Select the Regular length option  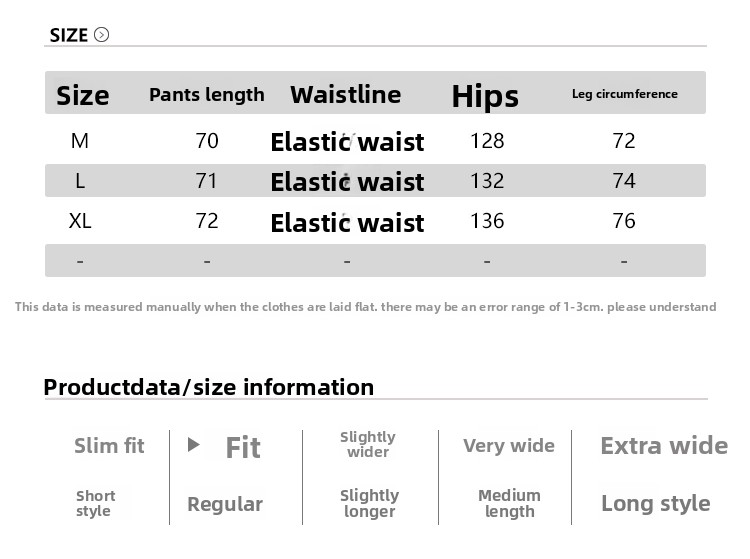[x=225, y=504]
